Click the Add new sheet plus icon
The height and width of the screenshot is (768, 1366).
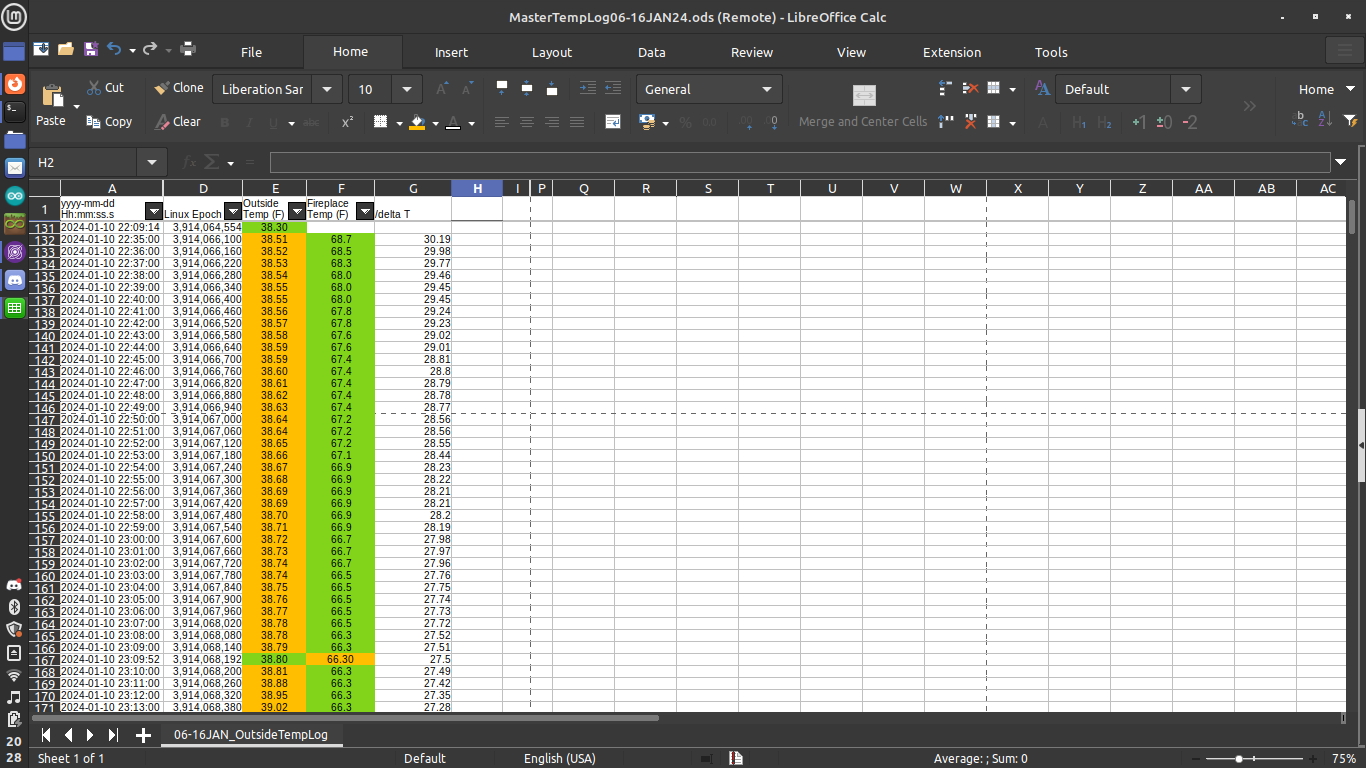pyautogui.click(x=143, y=735)
